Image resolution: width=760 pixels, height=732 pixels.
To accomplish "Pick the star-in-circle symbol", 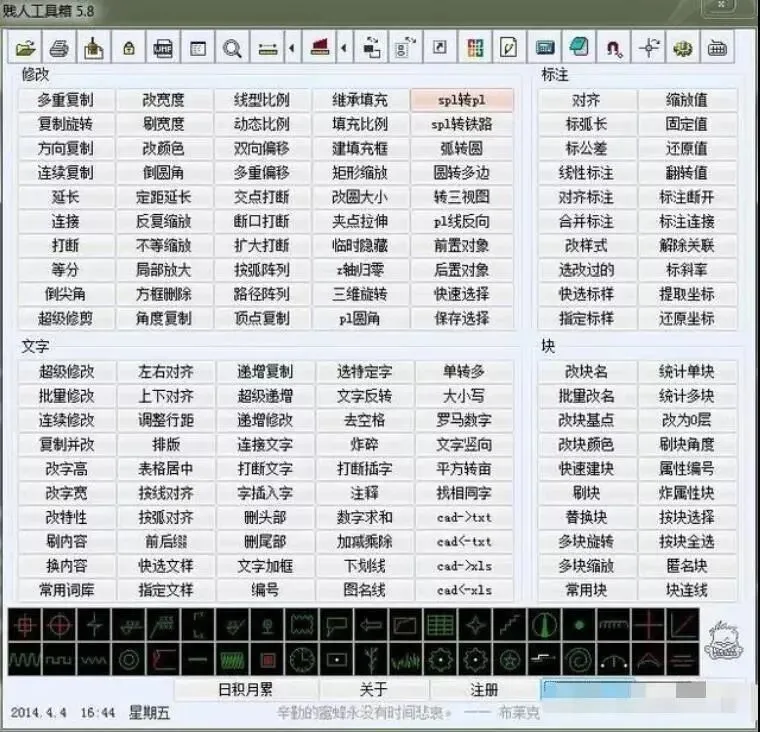I will pyautogui.click(x=510, y=659).
